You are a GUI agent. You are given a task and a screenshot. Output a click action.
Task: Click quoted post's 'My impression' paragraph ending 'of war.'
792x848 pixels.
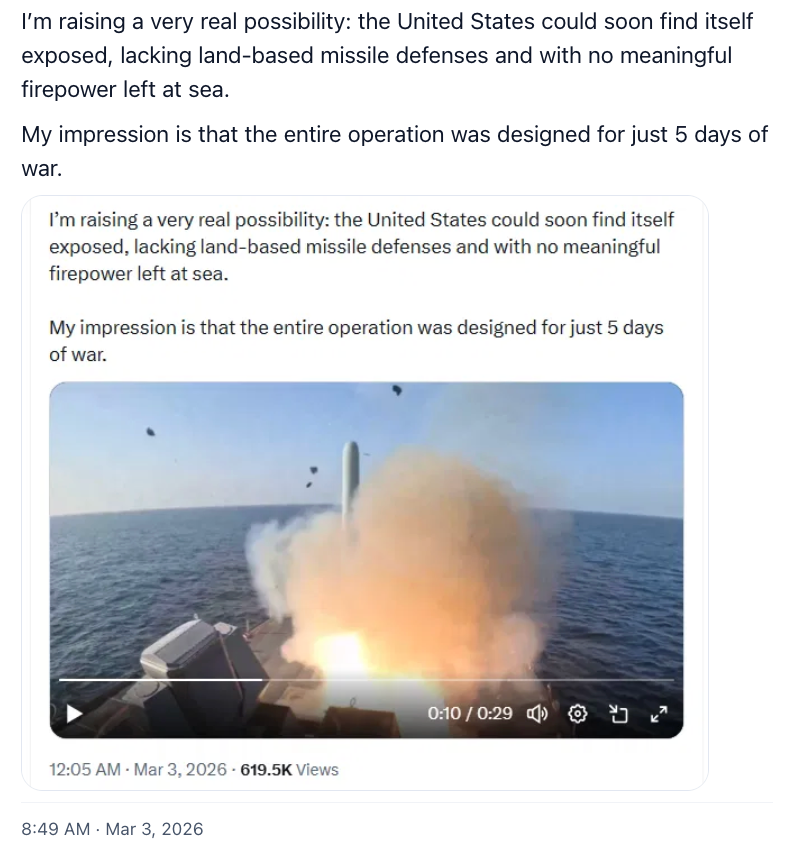(356, 341)
